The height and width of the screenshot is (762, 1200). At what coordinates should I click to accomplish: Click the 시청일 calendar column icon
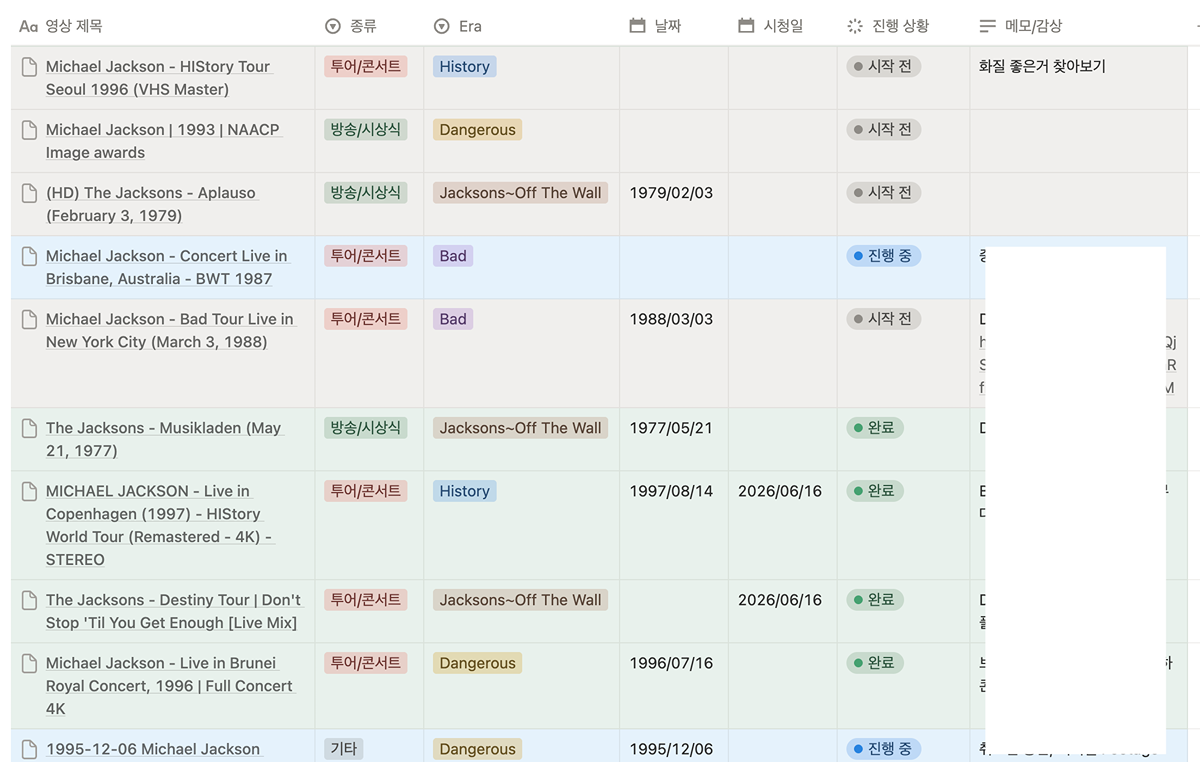(x=746, y=26)
